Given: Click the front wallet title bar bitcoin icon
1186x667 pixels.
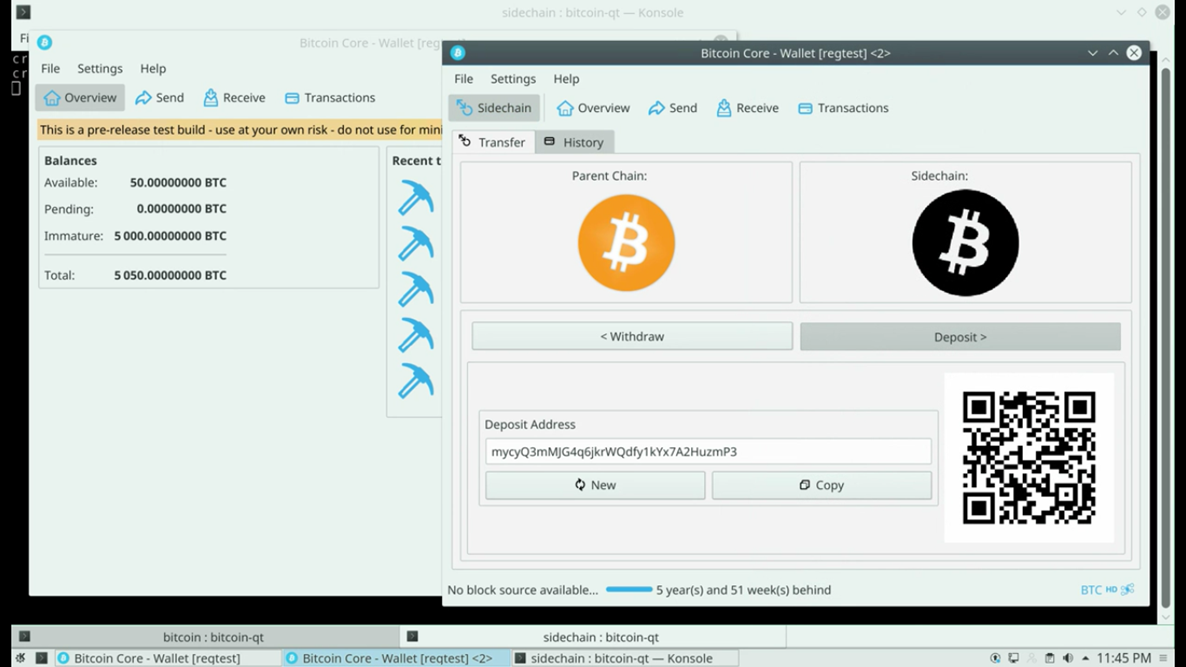Looking at the screenshot, I should pyautogui.click(x=458, y=53).
